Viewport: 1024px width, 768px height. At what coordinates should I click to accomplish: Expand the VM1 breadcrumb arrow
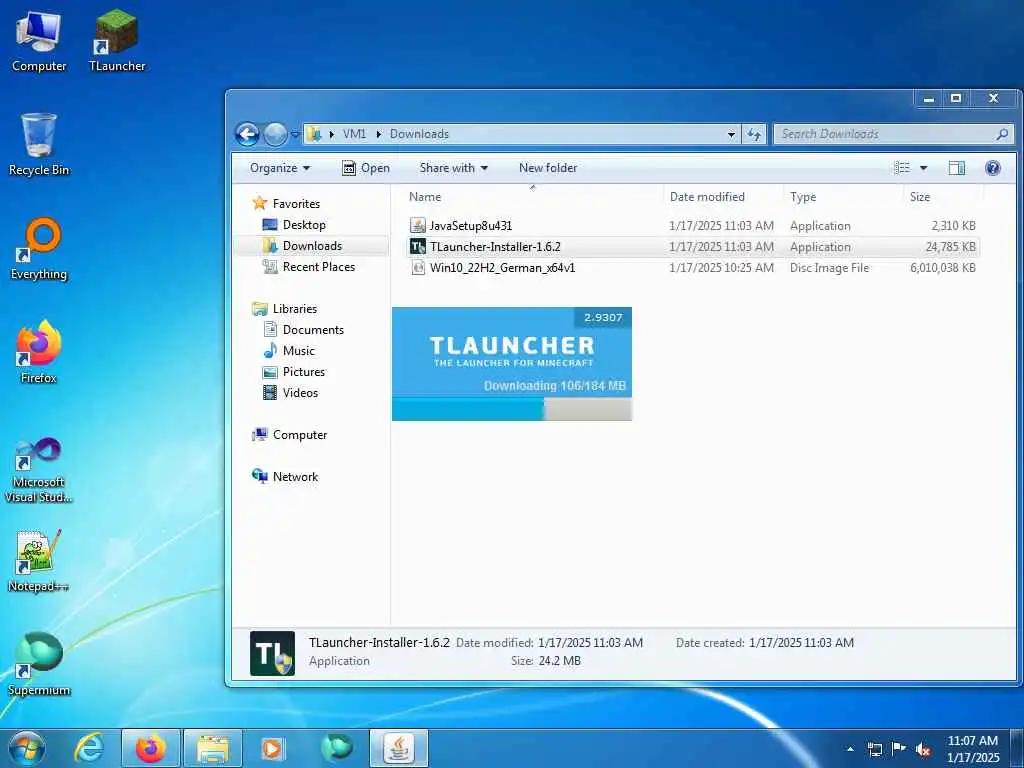[x=378, y=134]
